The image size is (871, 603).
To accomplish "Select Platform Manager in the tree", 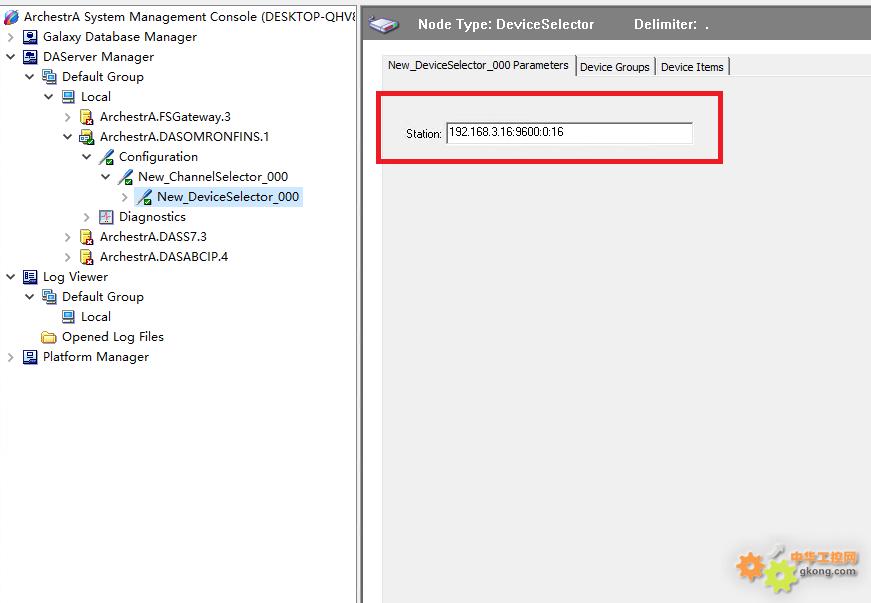I will coord(96,357).
